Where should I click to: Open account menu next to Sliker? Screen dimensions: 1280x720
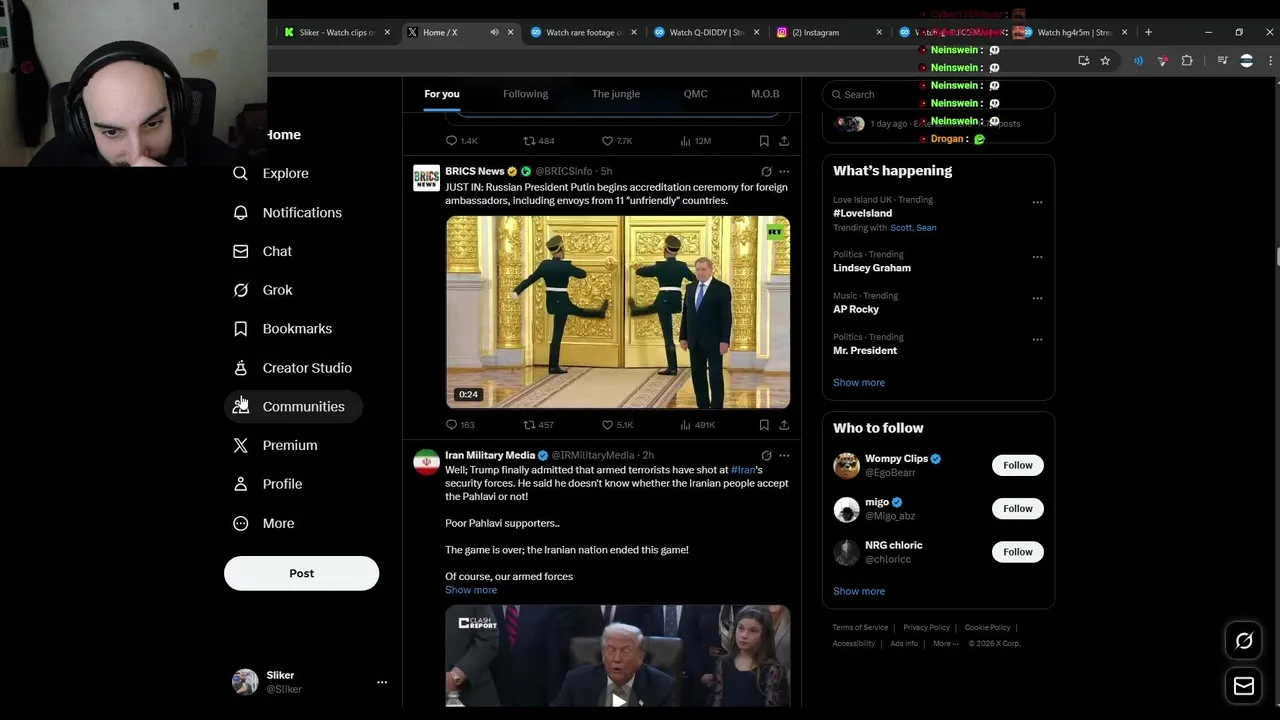[x=382, y=682]
